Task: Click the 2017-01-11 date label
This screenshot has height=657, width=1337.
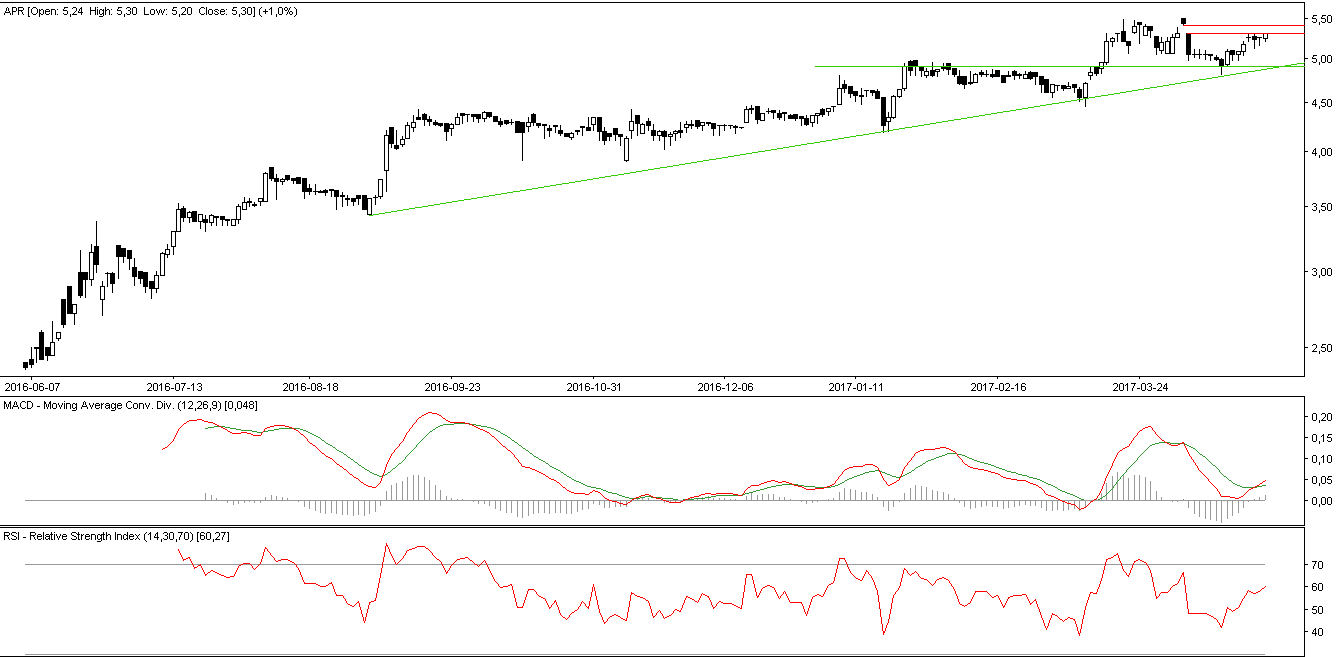Action: point(856,386)
